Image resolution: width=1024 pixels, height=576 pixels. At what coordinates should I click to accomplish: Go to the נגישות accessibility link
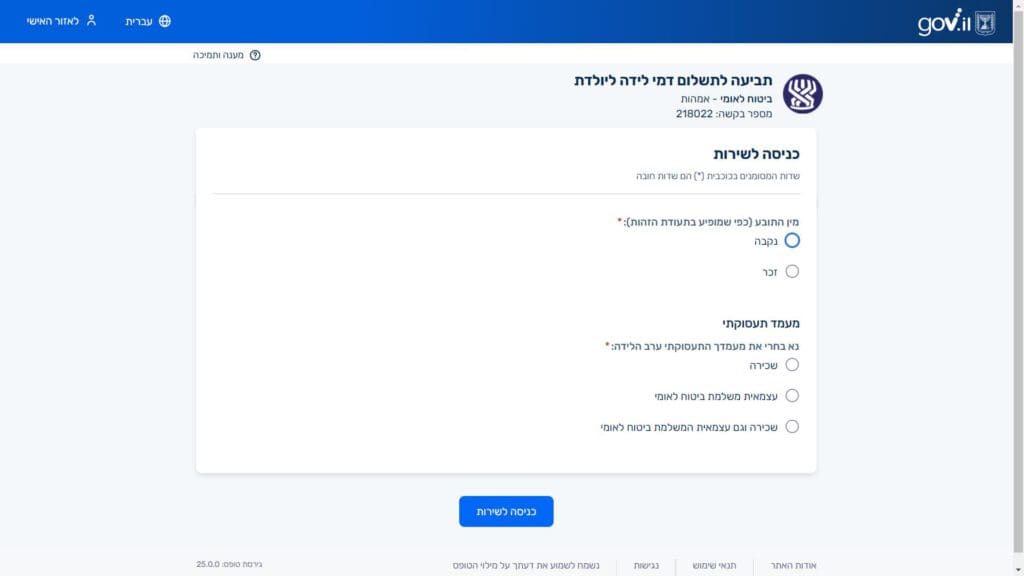coord(646,565)
